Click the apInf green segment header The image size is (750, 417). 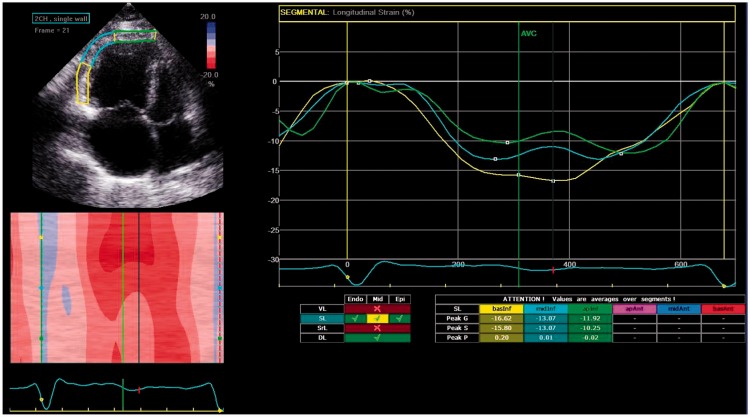point(590,309)
